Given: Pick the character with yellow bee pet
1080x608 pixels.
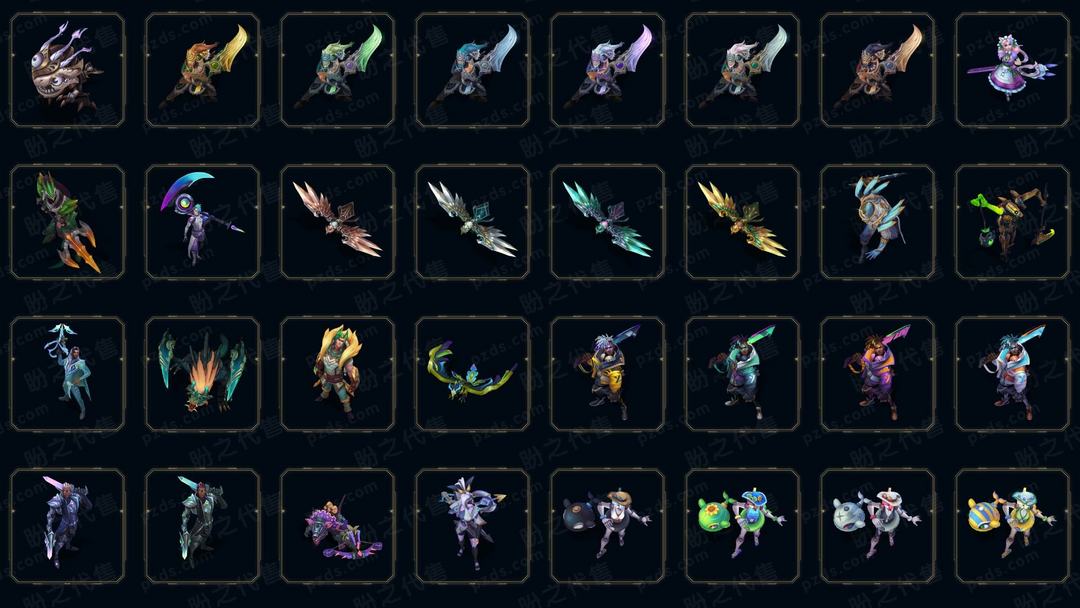Looking at the screenshot, I should [x=1012, y=526].
